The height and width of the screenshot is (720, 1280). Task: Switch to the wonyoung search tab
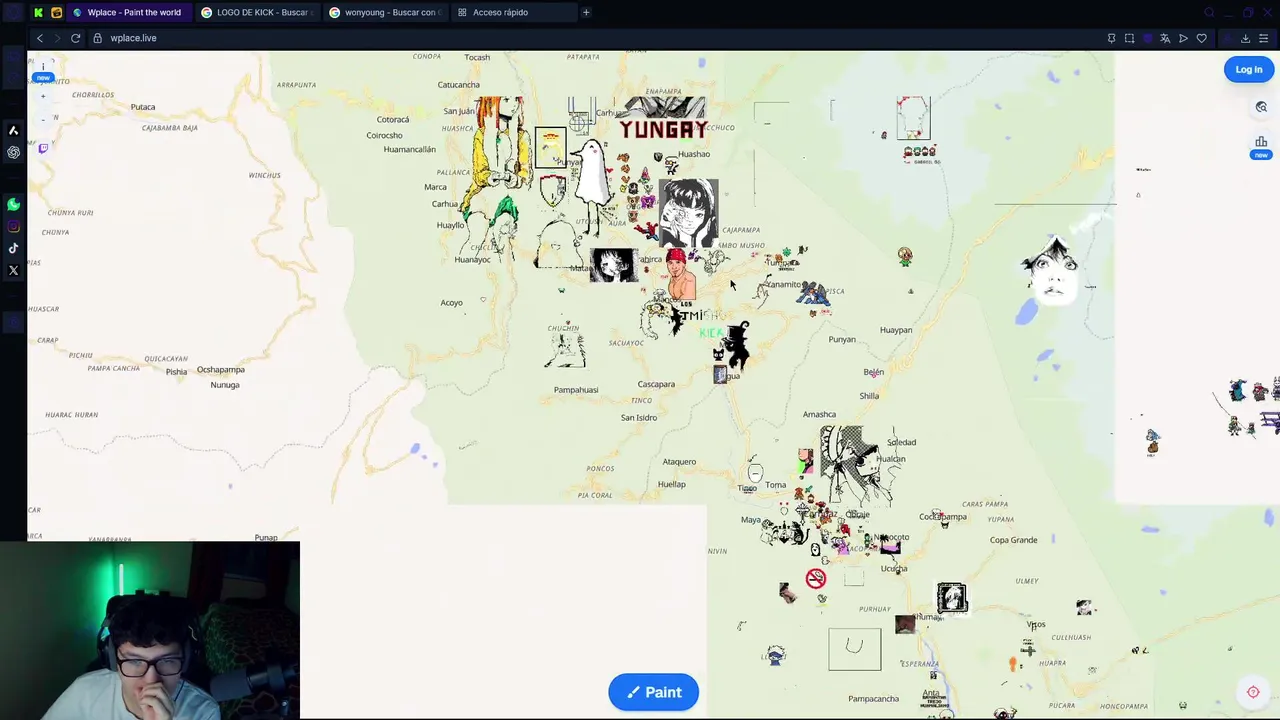pos(384,12)
